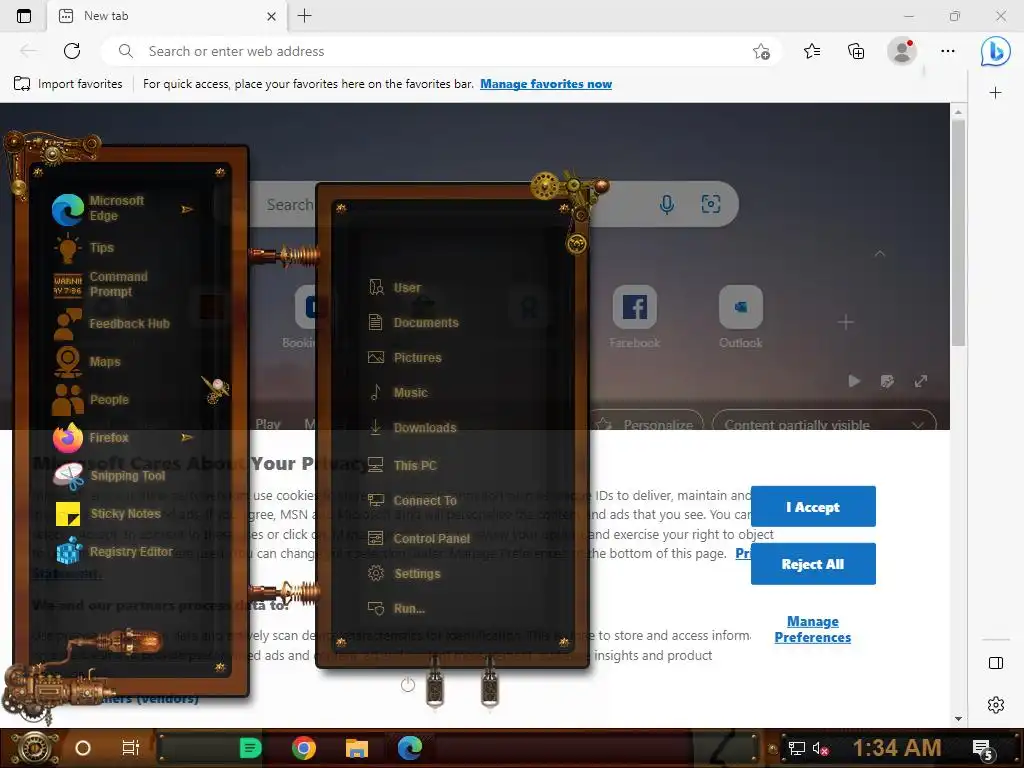Image resolution: width=1024 pixels, height=768 pixels.
Task: Refresh the Edge page
Action: [x=72, y=51]
